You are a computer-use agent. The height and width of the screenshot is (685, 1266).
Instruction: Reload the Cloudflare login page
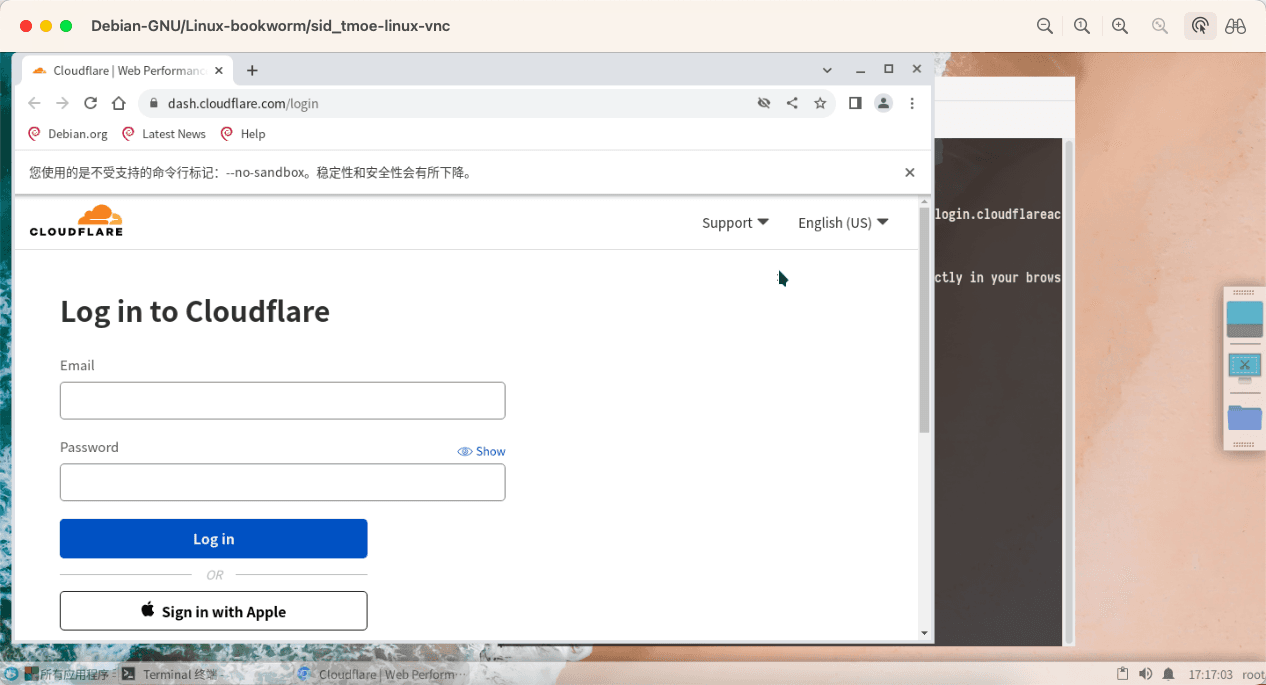[x=90, y=103]
